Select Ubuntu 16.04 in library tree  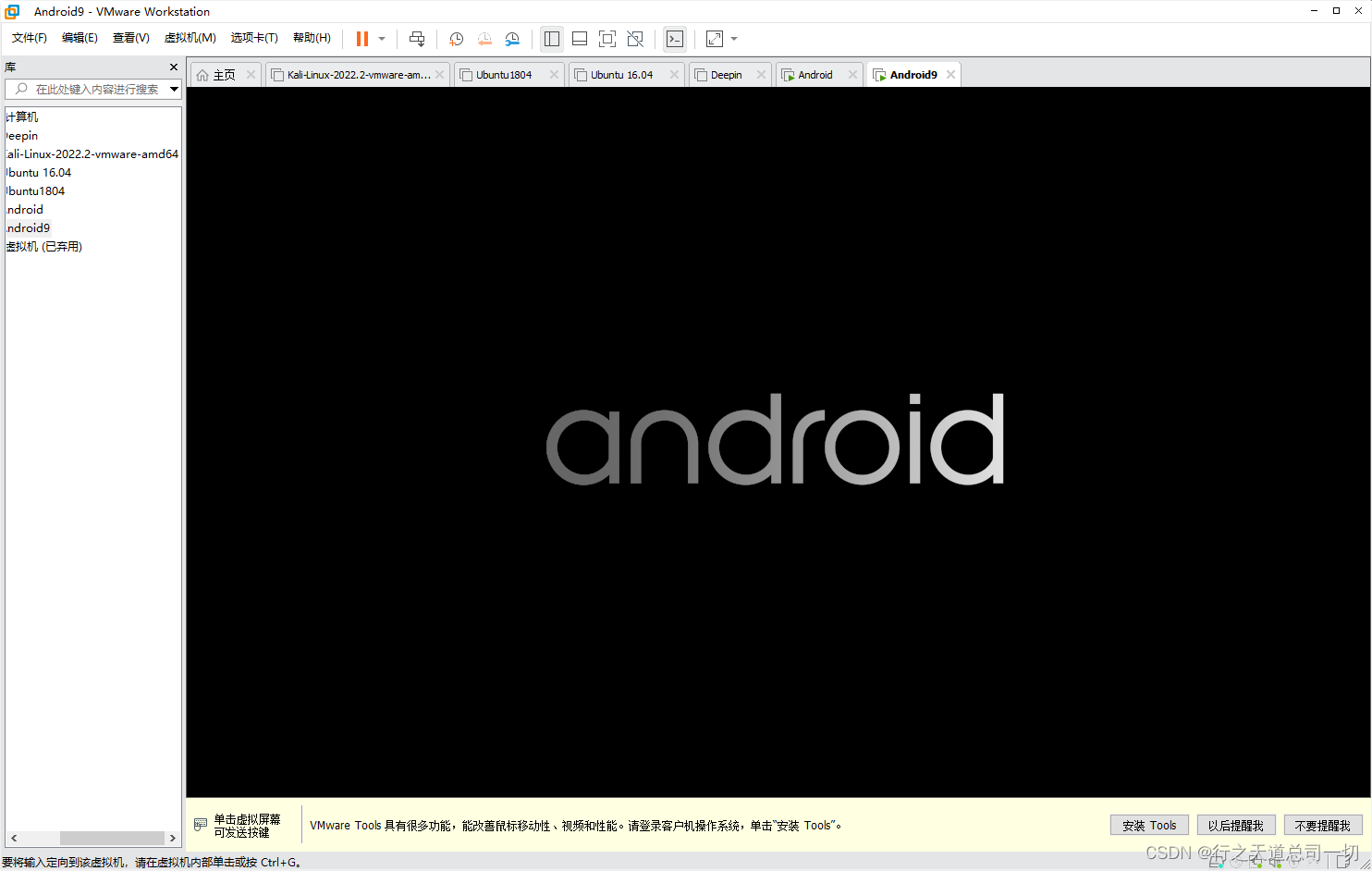(x=39, y=173)
